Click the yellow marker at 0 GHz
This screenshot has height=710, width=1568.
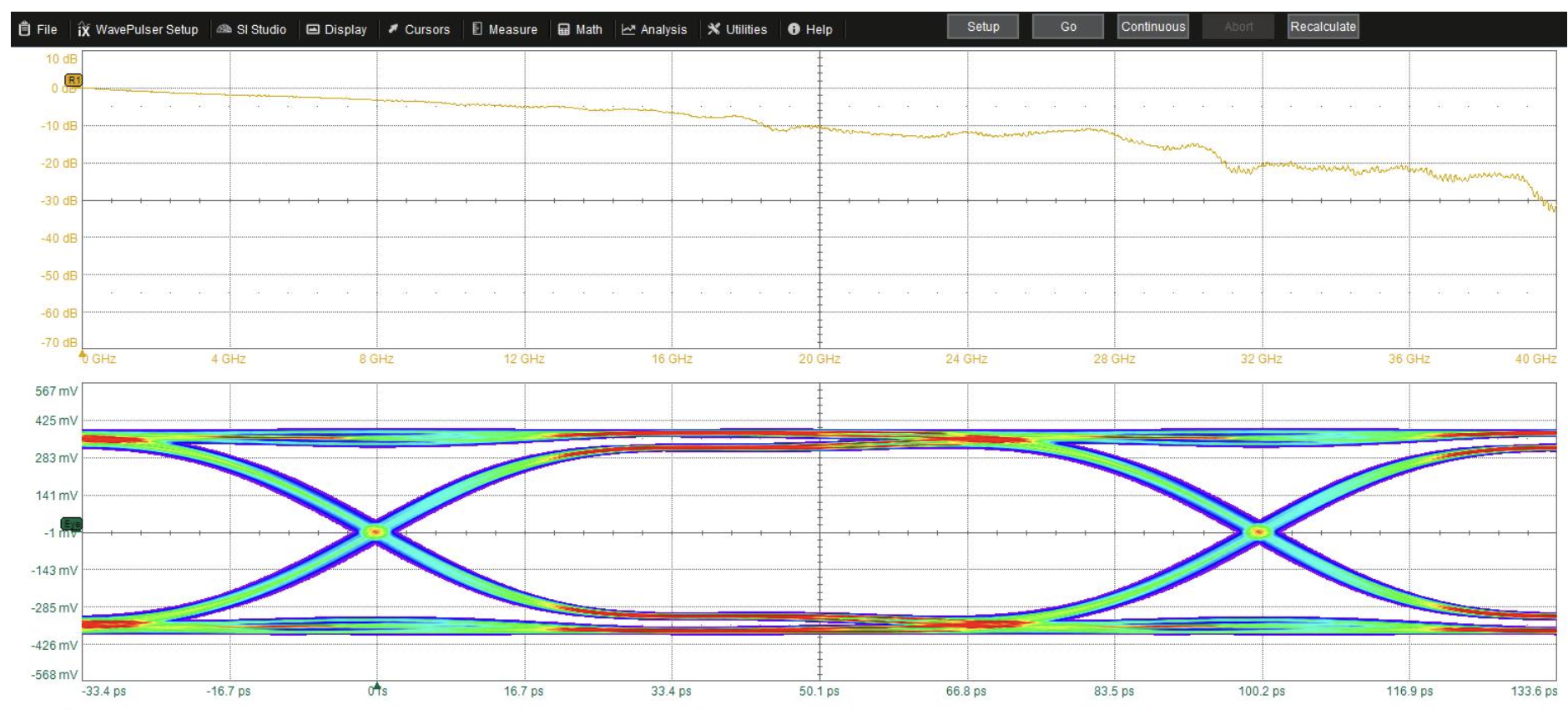click(83, 355)
